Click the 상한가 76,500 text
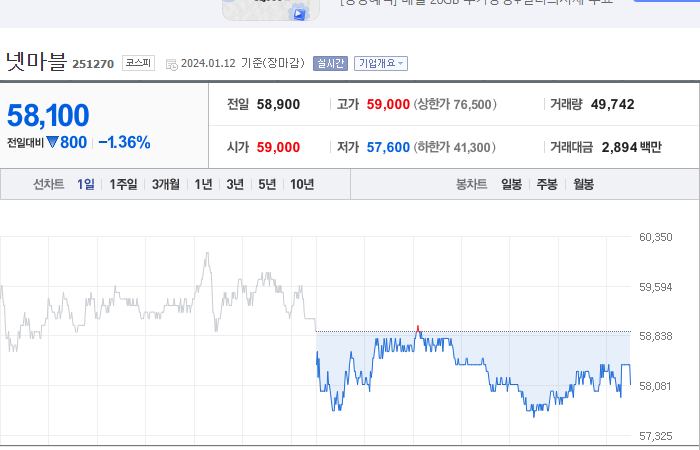The width and height of the screenshot is (700, 450). 455,104
